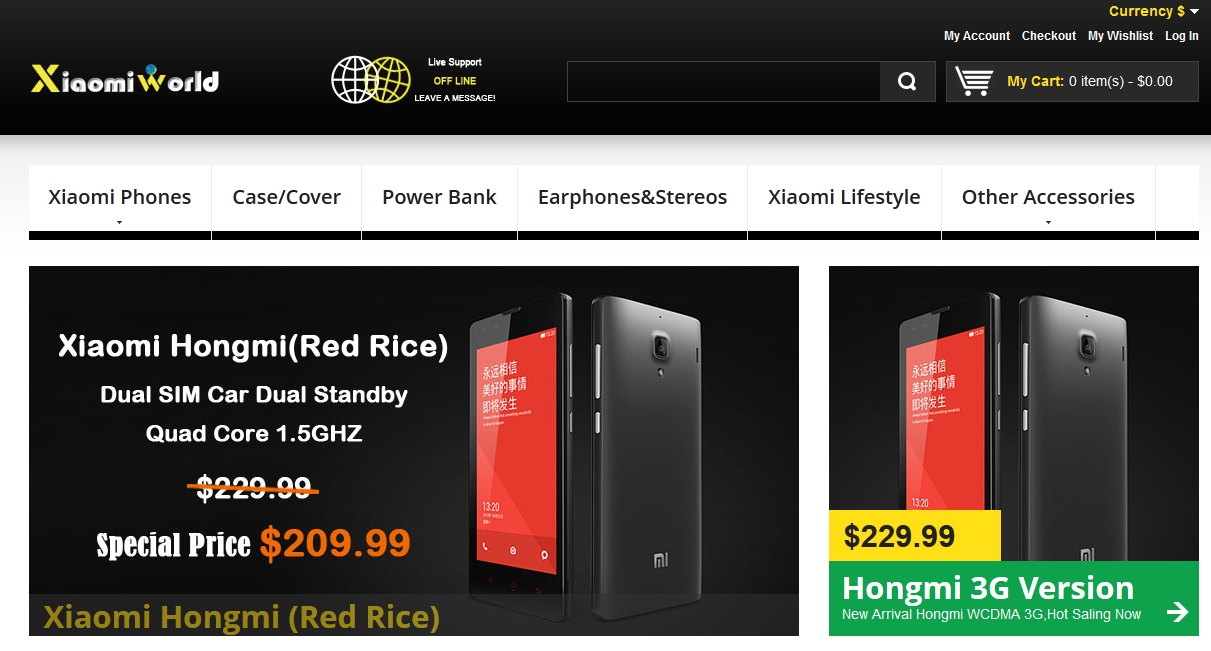Open the My Wishlist link
This screenshot has width=1211, height=651.
click(1120, 36)
